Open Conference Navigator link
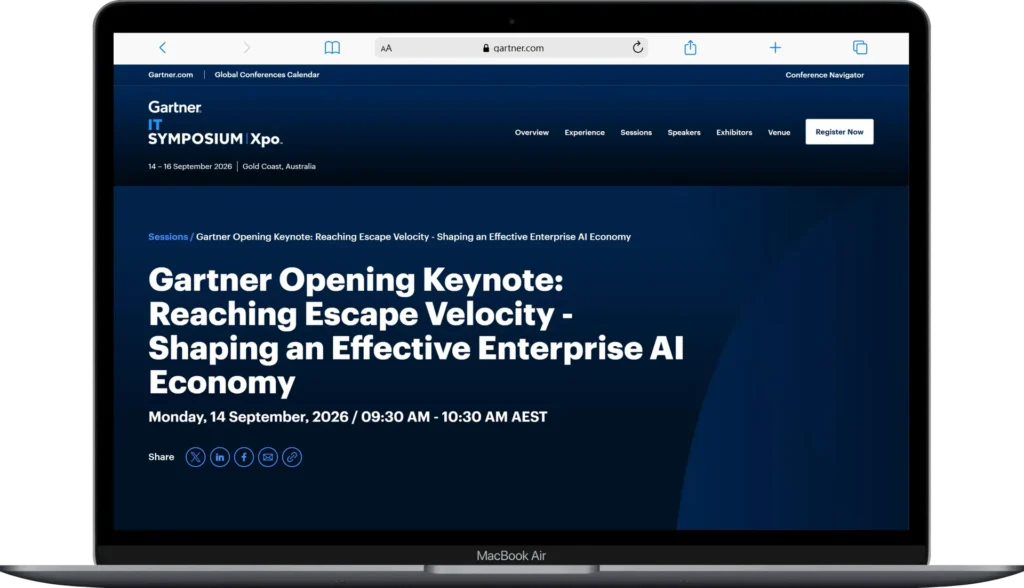Image resolution: width=1024 pixels, height=588 pixels. click(824, 75)
